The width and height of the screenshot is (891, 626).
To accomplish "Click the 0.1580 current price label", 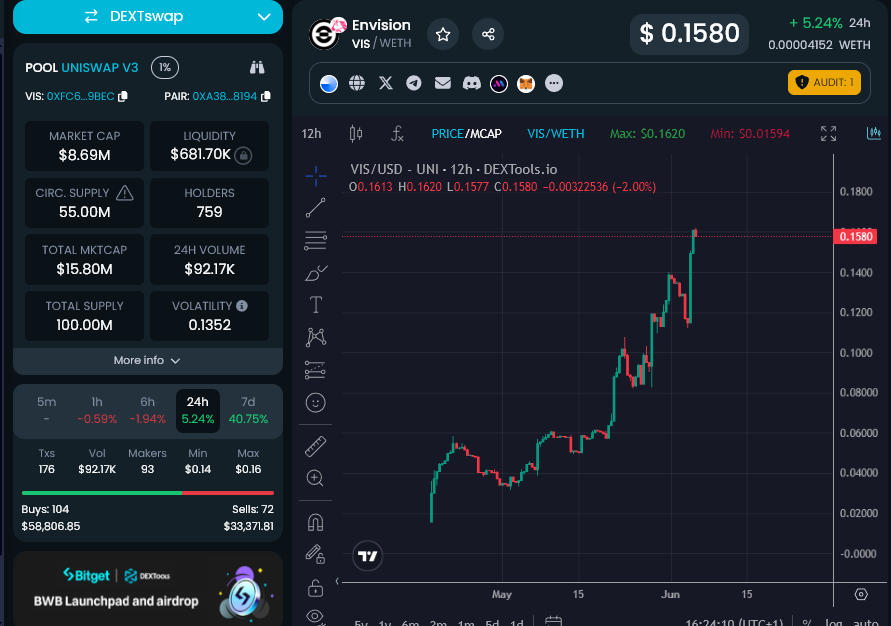I will click(x=855, y=236).
